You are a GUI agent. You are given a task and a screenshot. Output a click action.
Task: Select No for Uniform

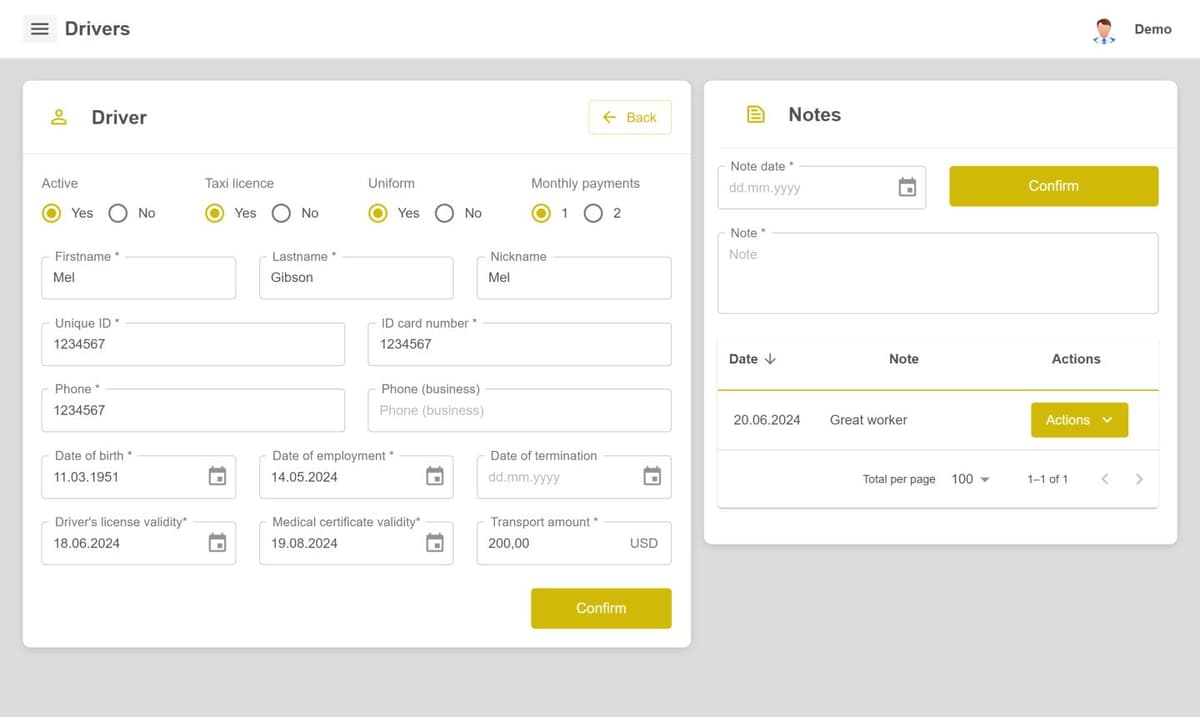pos(444,213)
